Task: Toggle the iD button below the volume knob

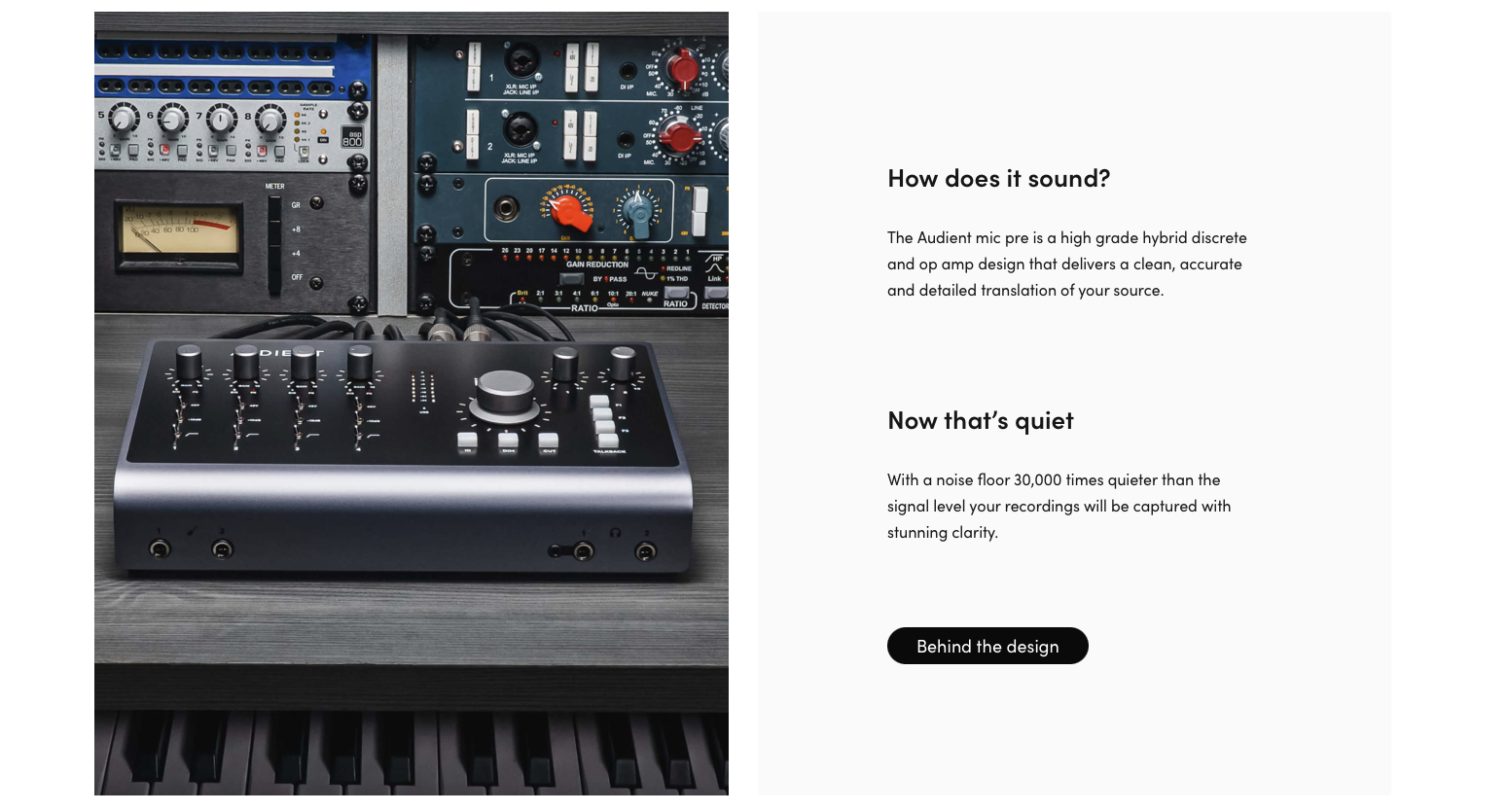Action: click(x=467, y=441)
